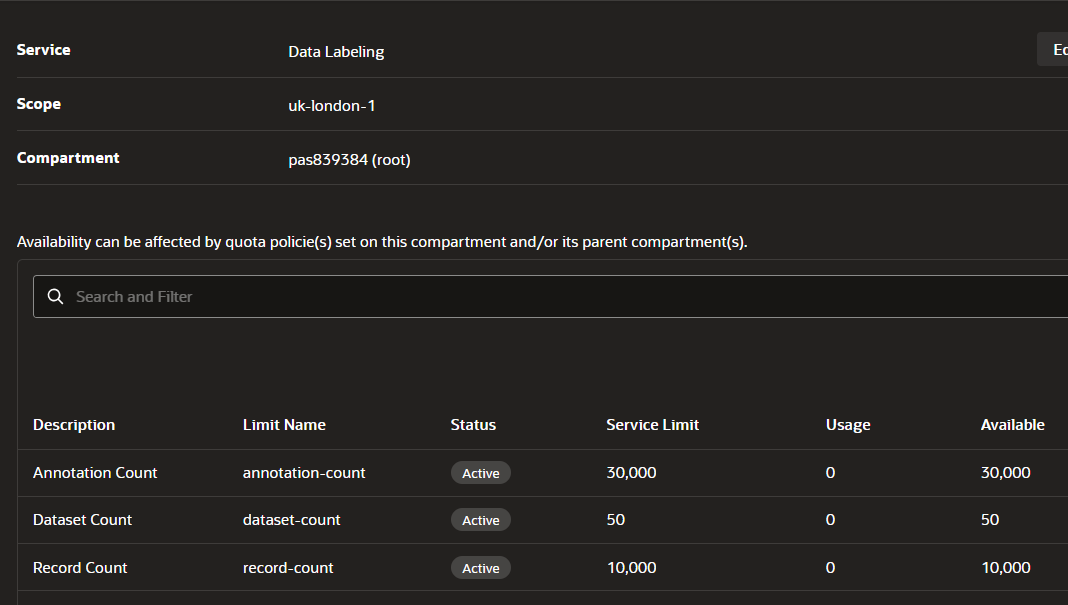
Task: Click the Active badge for record-count
Action: click(x=480, y=568)
